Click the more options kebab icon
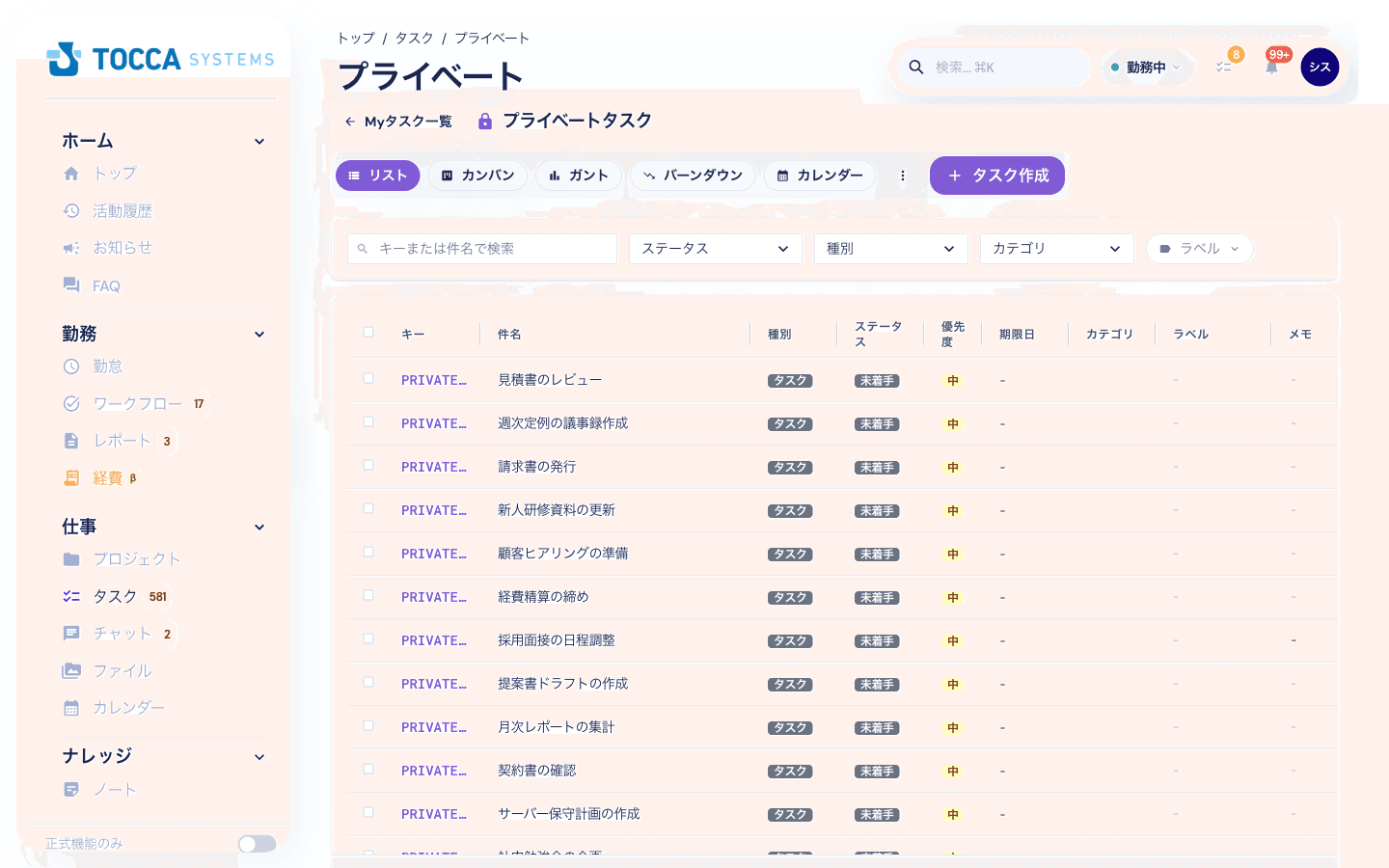This screenshot has width=1389, height=868. (903, 176)
